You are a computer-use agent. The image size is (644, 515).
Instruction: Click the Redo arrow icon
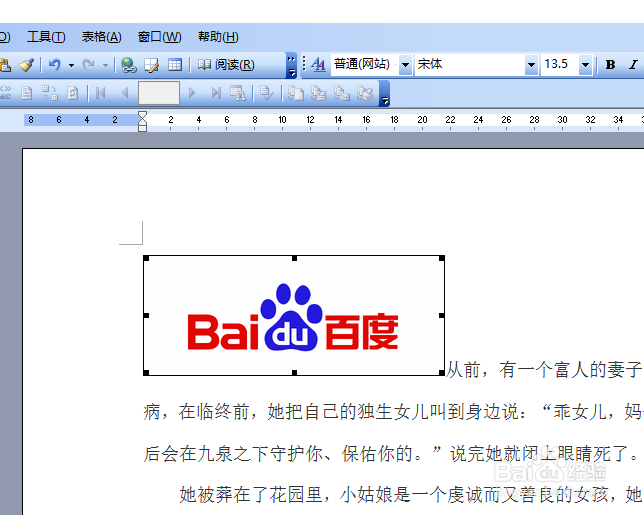click(x=88, y=65)
